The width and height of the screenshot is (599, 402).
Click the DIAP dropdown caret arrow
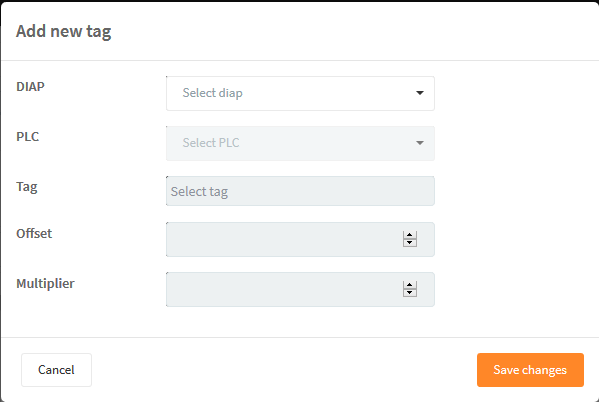point(420,93)
